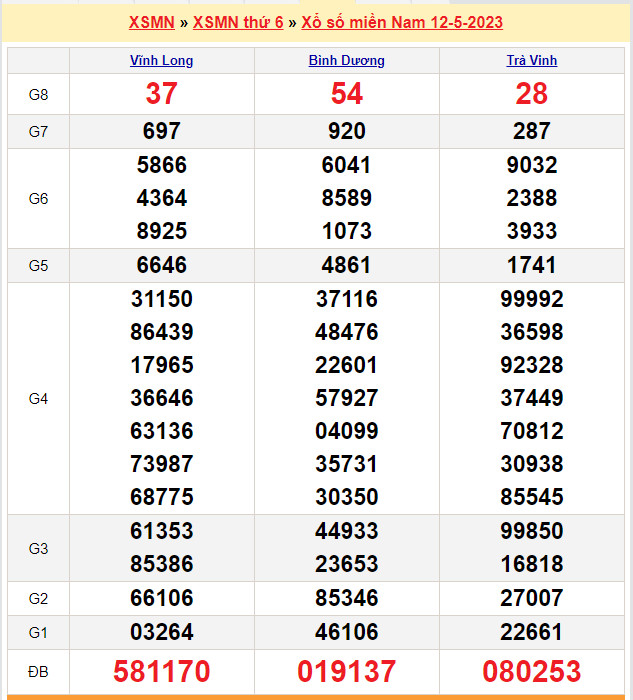
Task: Click G4 number 36646
Action: pos(162,398)
